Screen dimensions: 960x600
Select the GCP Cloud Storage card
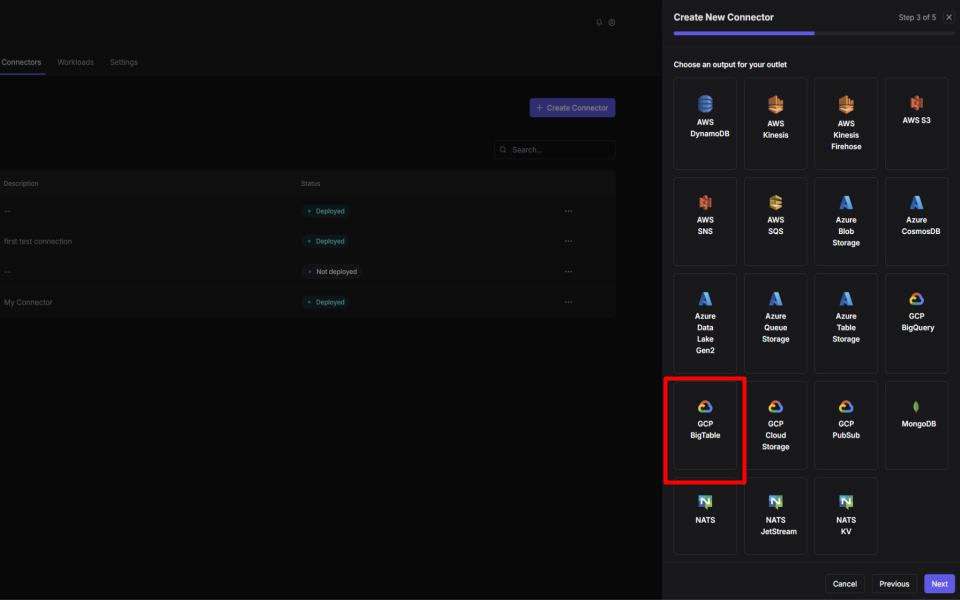pyautogui.click(x=775, y=426)
